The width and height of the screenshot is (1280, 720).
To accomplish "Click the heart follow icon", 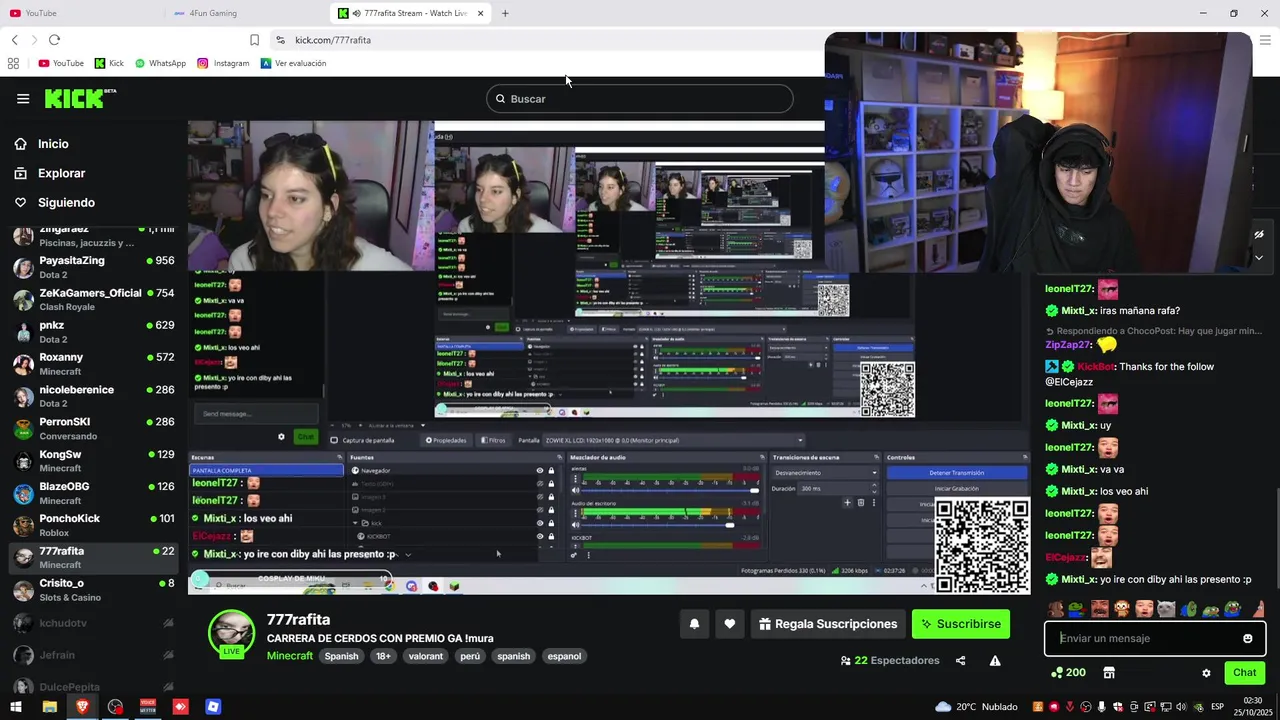I will (730, 624).
